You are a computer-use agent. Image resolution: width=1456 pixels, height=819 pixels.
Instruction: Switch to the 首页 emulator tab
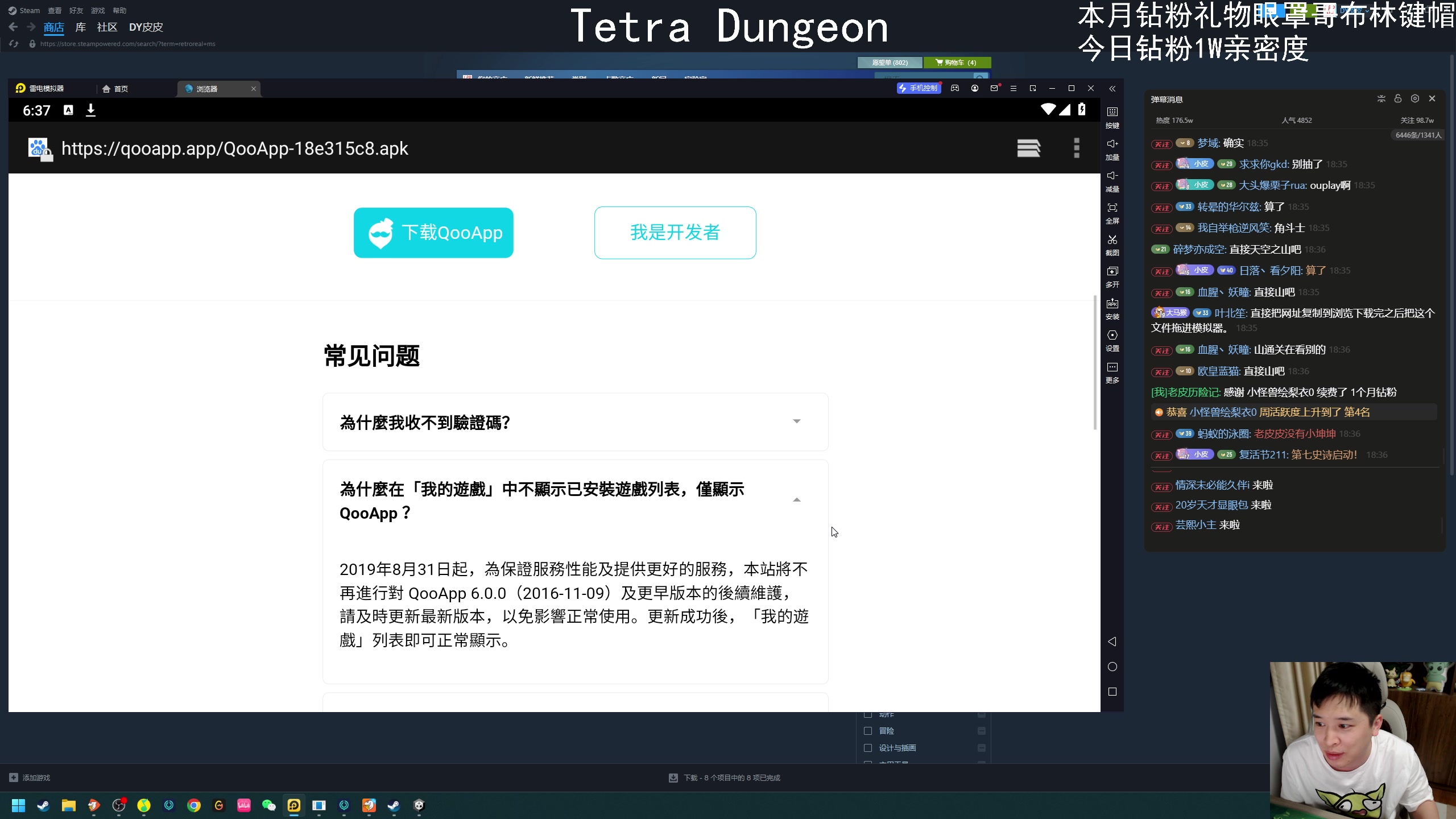coord(115,89)
